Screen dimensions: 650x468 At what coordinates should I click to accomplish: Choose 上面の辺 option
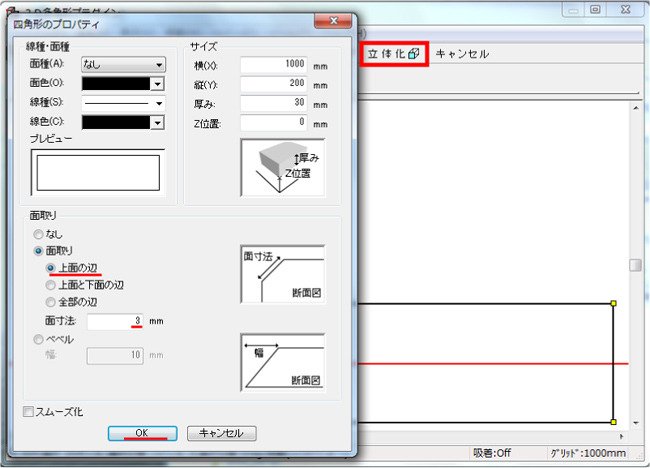click(52, 268)
